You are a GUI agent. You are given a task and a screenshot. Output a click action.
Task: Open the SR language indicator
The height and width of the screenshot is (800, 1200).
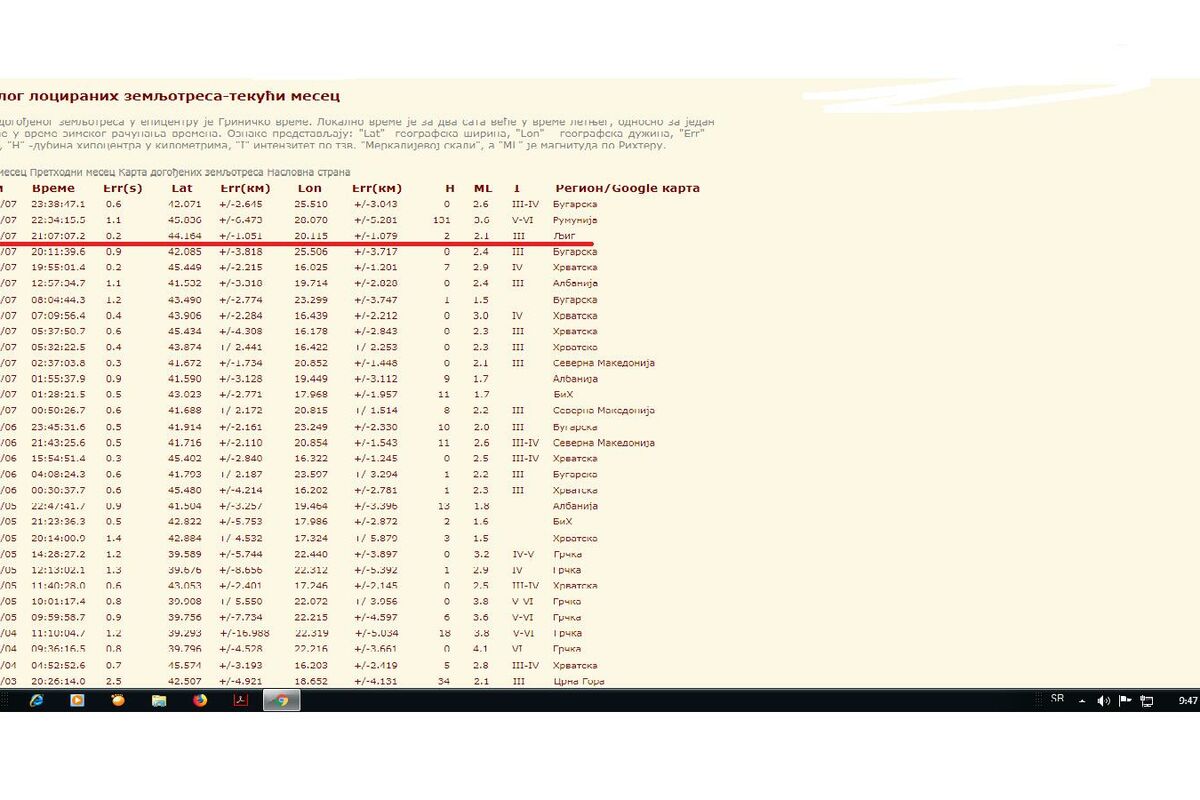1057,699
